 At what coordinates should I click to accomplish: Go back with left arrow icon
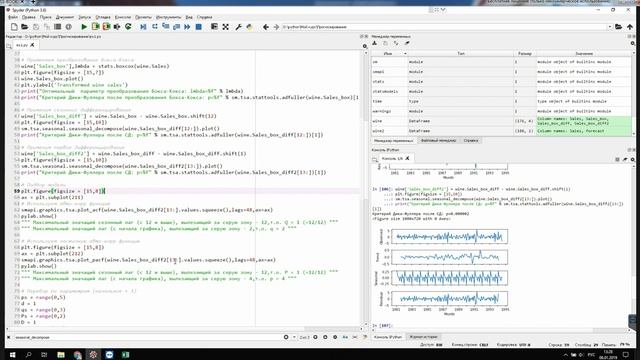click(x=266, y=27)
